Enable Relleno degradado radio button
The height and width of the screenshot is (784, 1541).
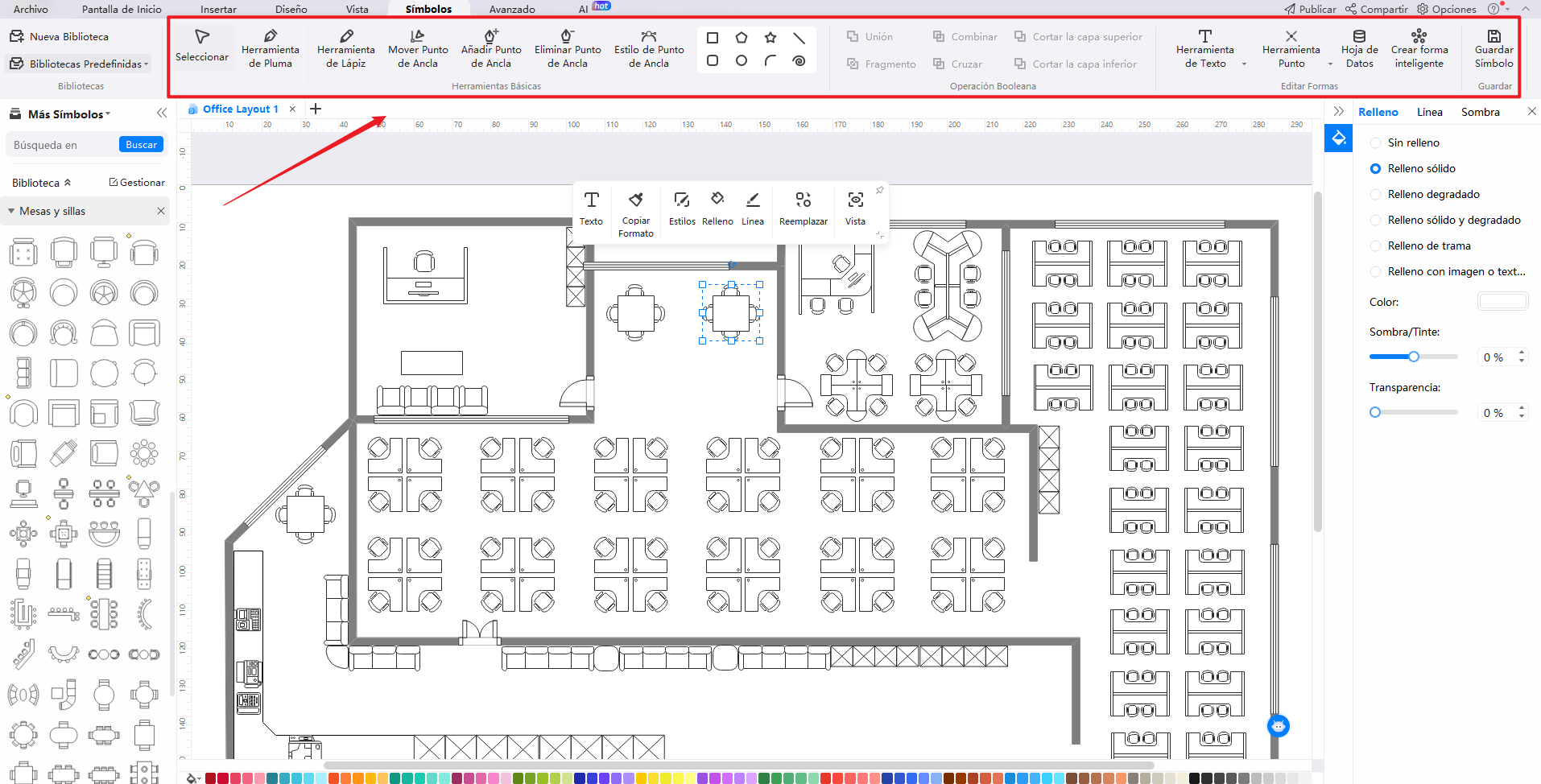pyautogui.click(x=1376, y=195)
